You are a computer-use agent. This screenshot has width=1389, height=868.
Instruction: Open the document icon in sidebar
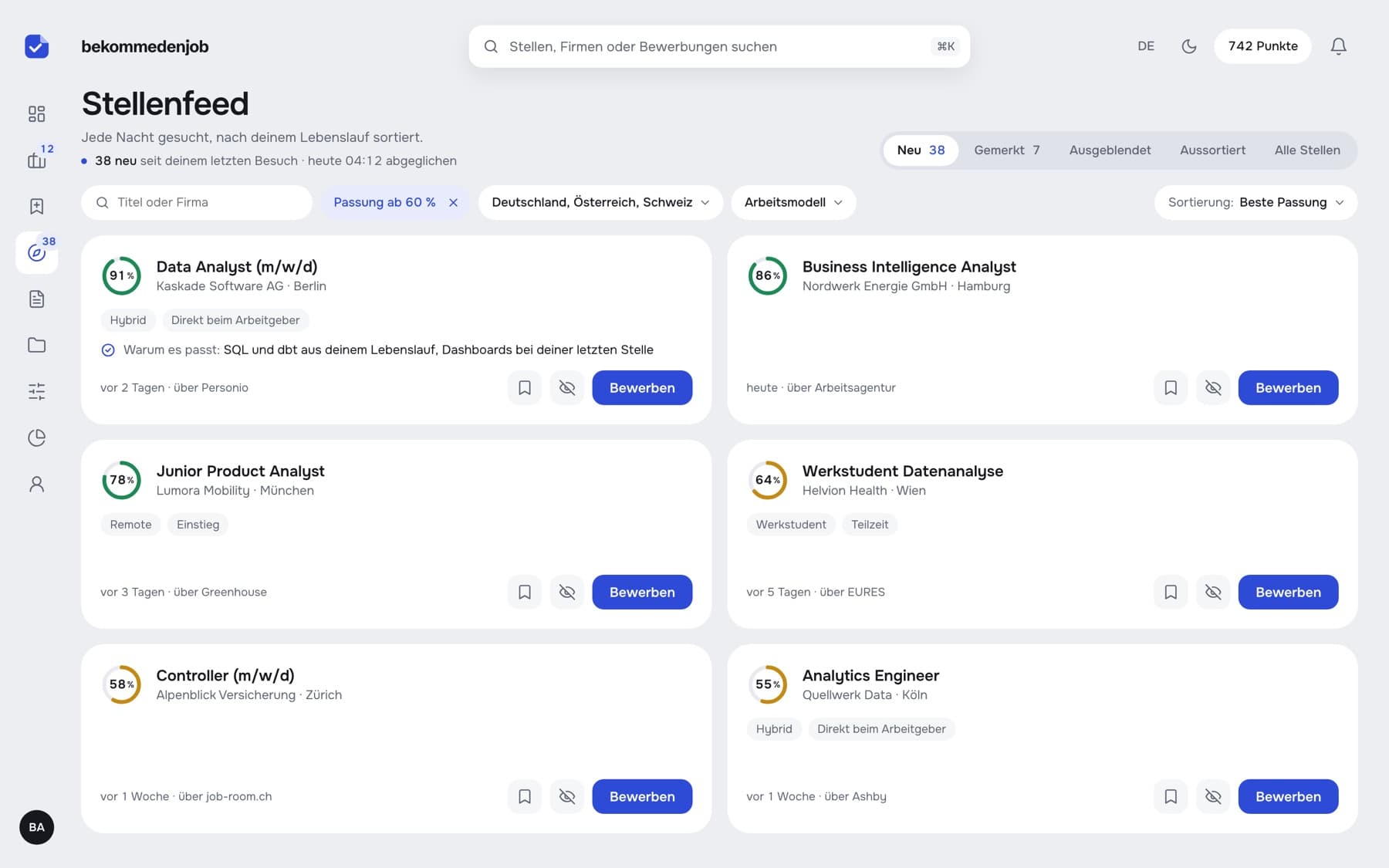click(36, 299)
